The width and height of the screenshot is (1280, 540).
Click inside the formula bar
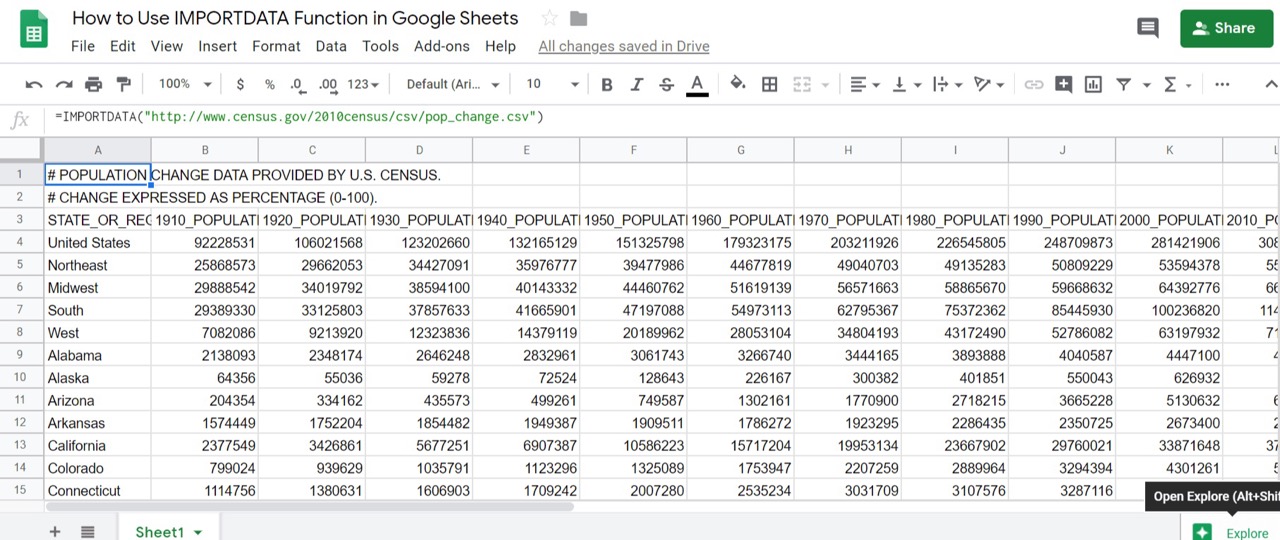point(660,118)
